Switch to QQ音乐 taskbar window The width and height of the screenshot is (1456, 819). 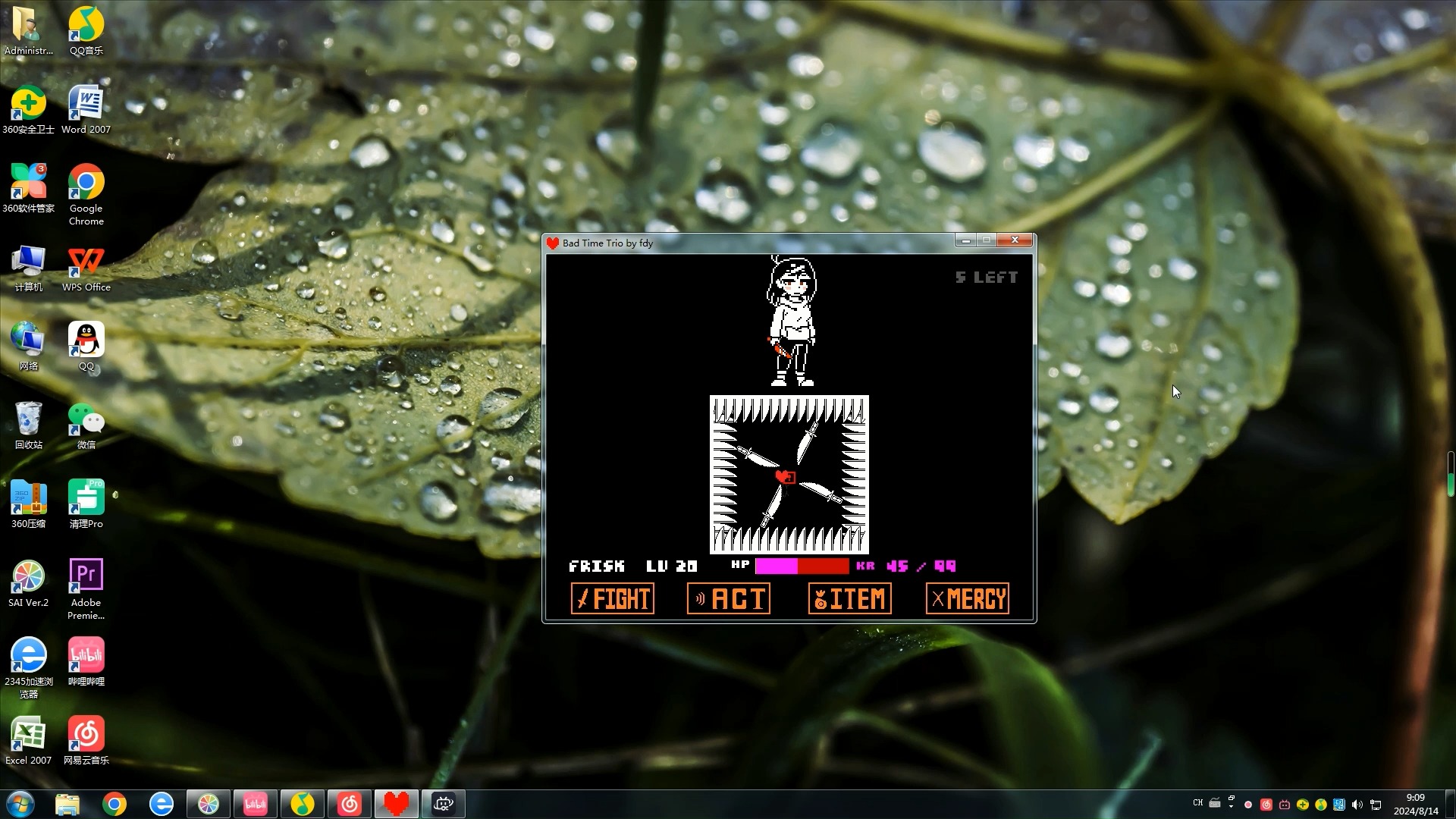tap(303, 804)
